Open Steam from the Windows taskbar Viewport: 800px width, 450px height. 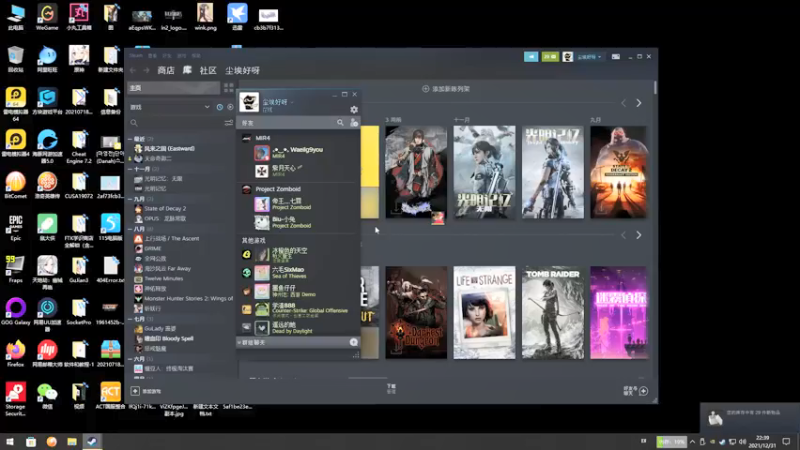[x=92, y=441]
